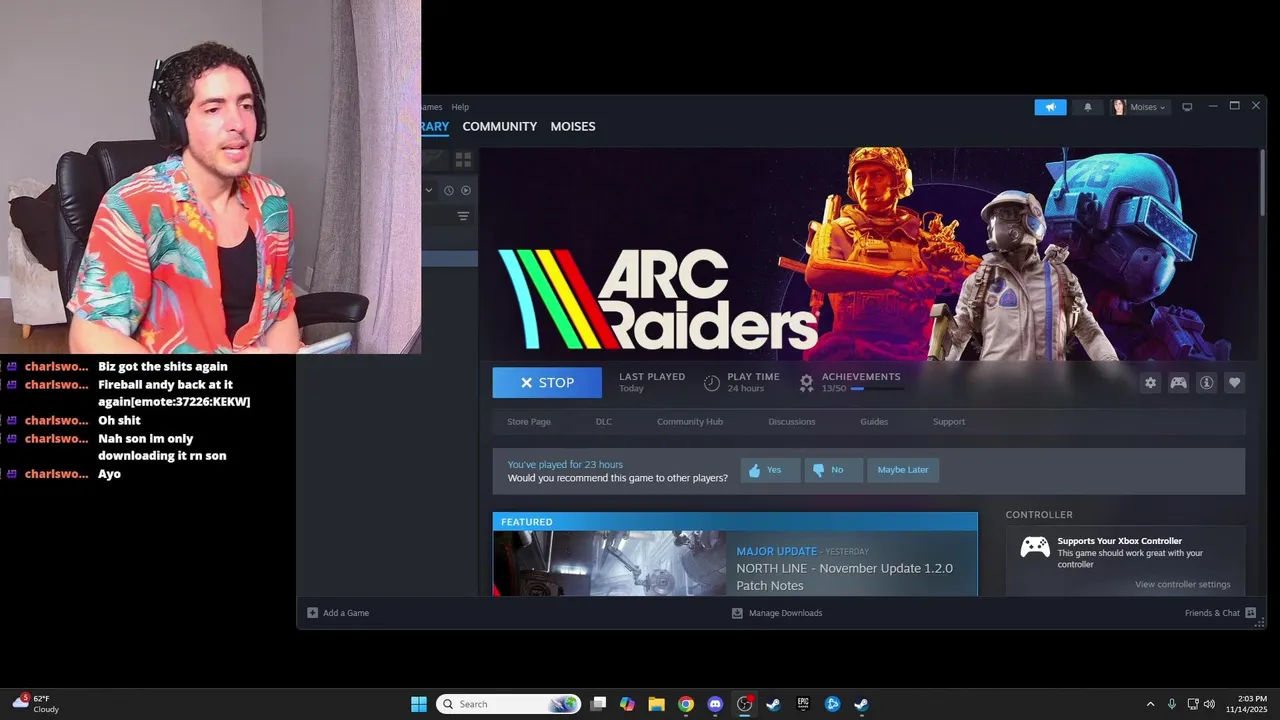The height and width of the screenshot is (720, 1280).
Task: View controller settings link
Action: tap(1183, 585)
